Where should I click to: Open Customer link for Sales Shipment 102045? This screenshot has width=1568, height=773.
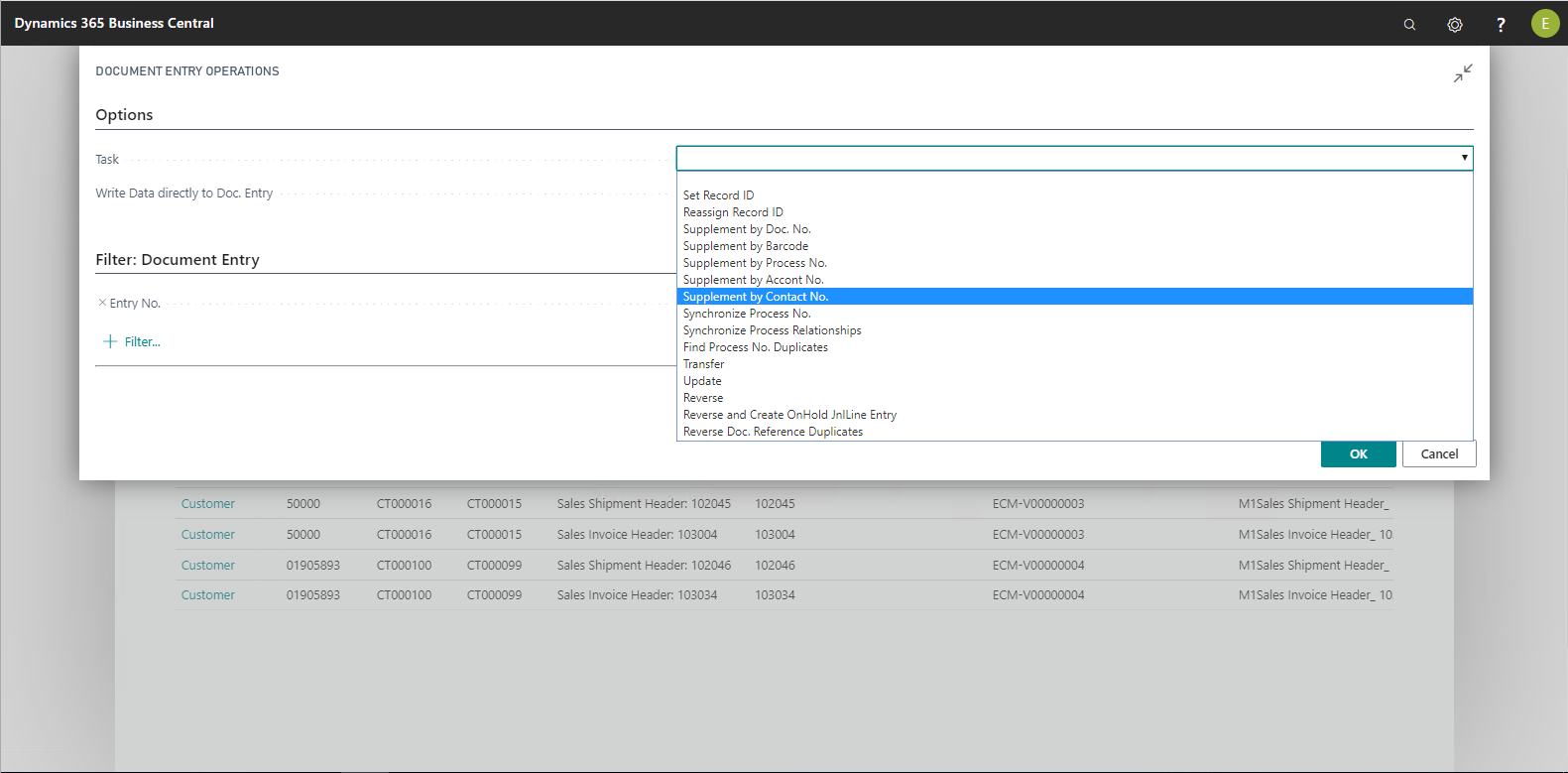coord(208,504)
